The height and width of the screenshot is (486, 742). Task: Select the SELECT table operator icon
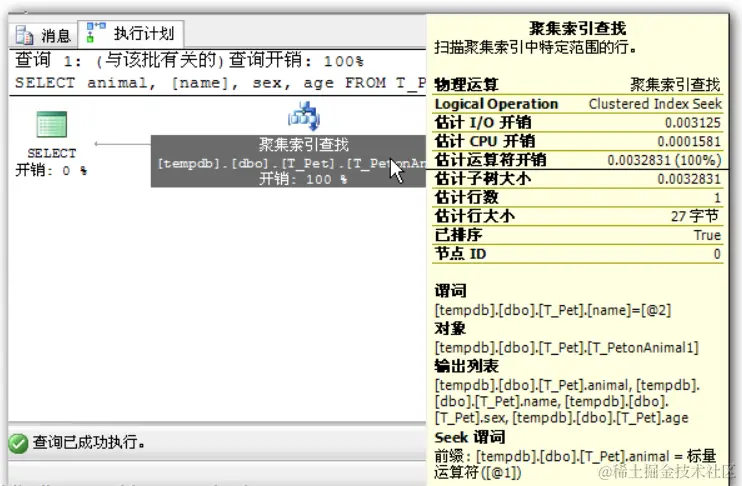[52, 124]
